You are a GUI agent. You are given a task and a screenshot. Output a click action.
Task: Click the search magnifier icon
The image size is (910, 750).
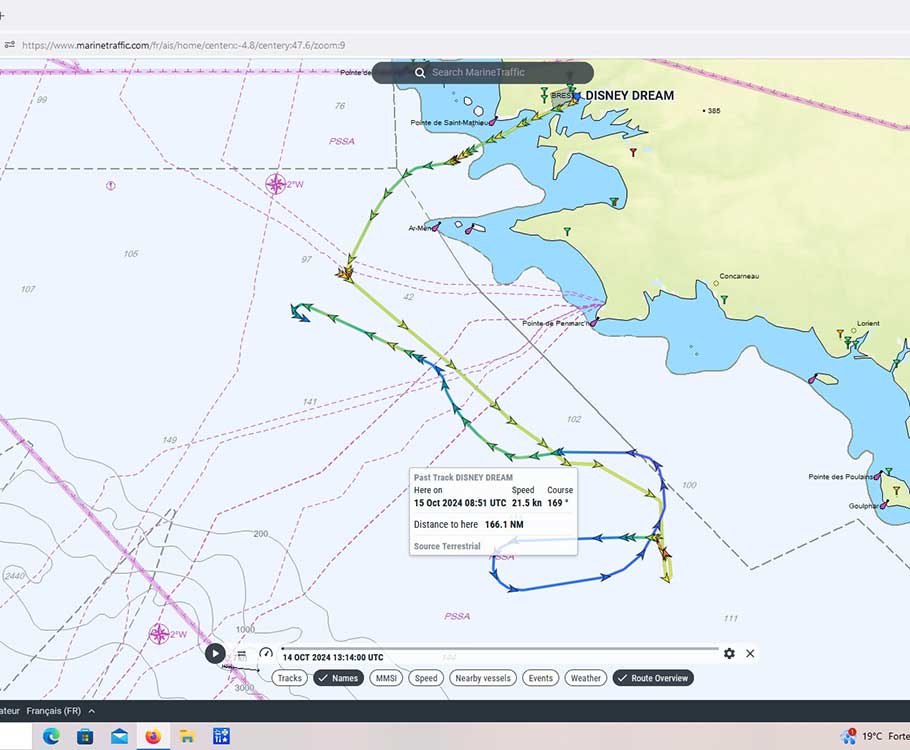point(420,73)
